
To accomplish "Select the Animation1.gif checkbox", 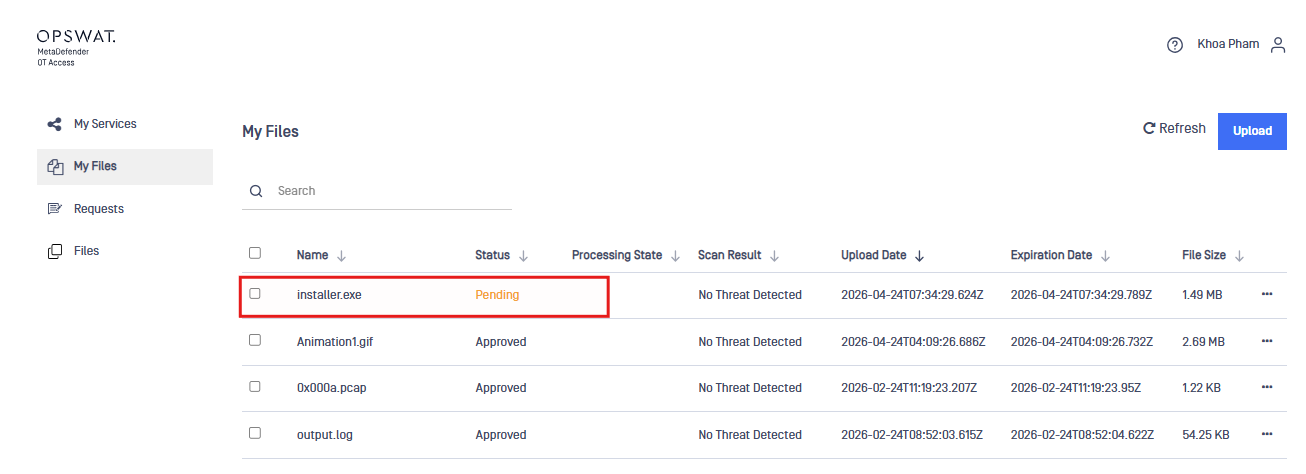I will pos(255,340).
